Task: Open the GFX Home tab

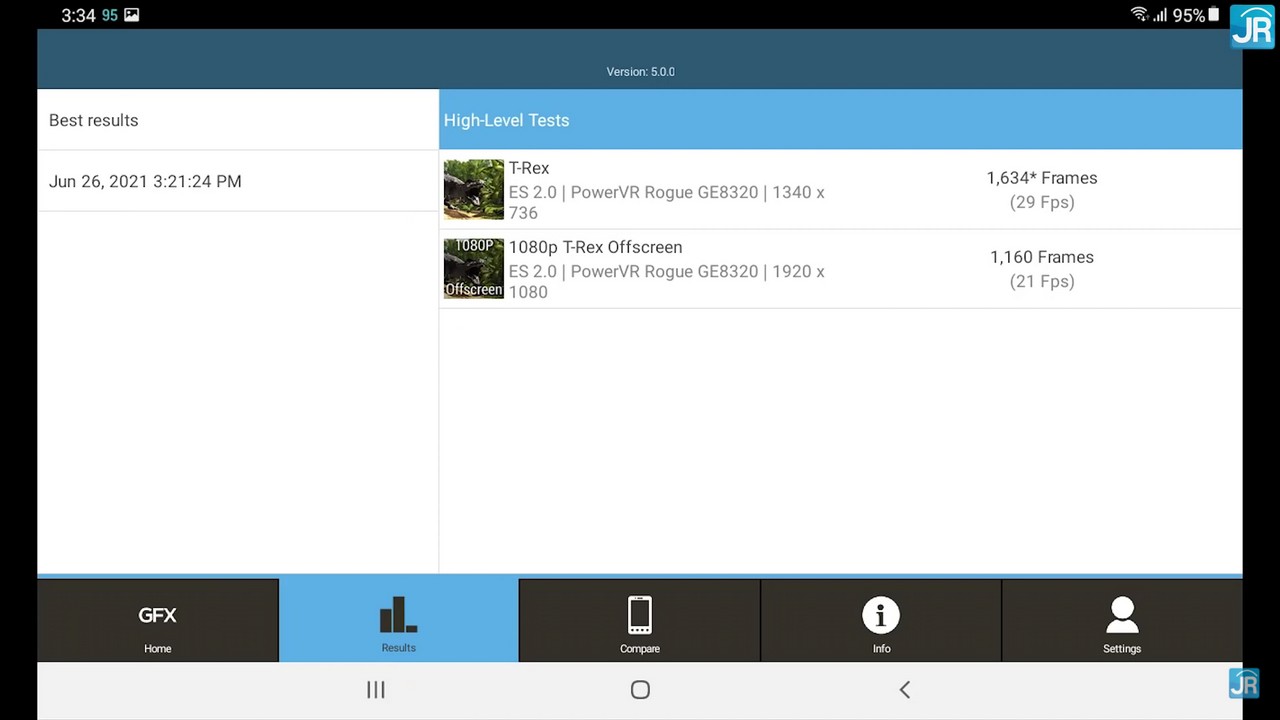Action: click(157, 620)
